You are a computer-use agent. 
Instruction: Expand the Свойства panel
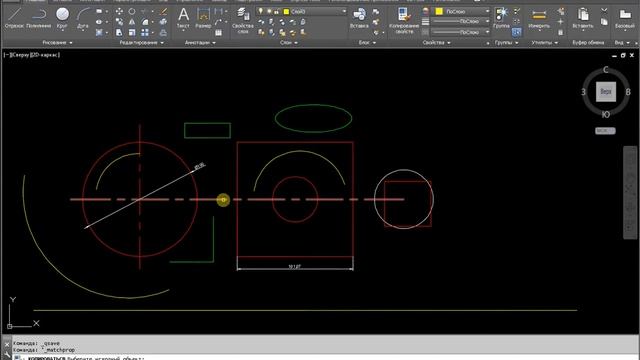(437, 42)
